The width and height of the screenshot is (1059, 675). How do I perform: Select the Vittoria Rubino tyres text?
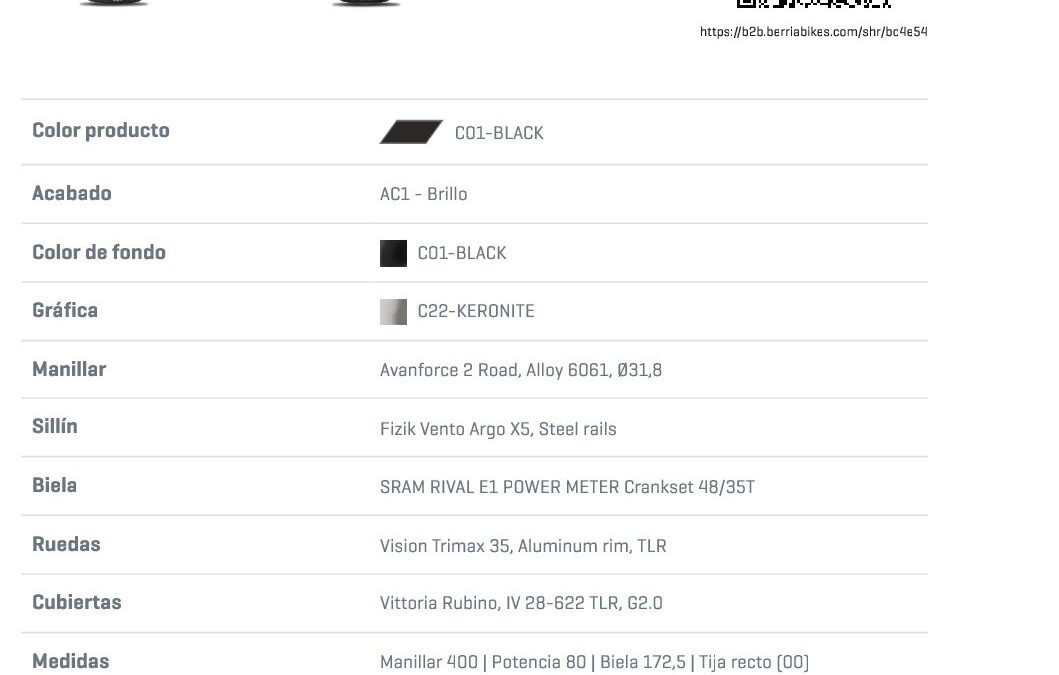[521, 603]
